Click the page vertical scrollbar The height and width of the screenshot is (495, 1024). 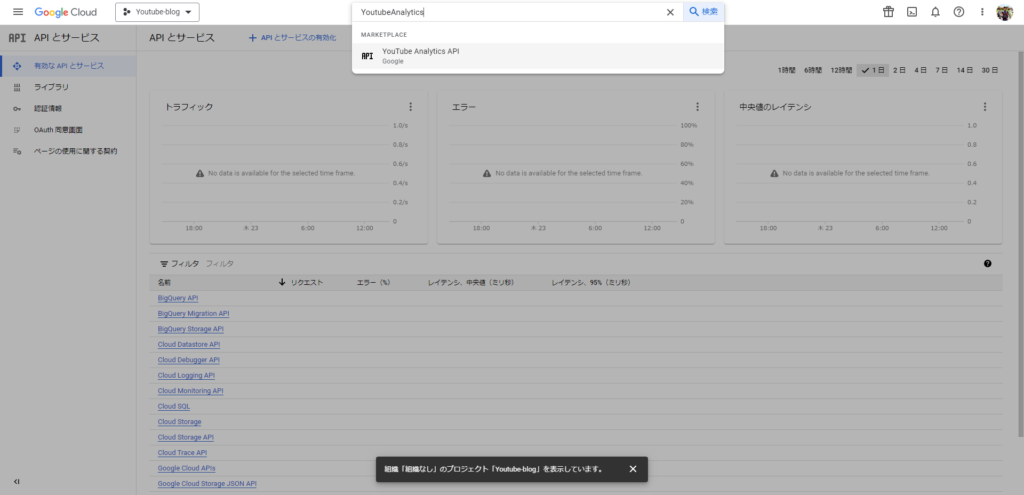click(1021, 242)
